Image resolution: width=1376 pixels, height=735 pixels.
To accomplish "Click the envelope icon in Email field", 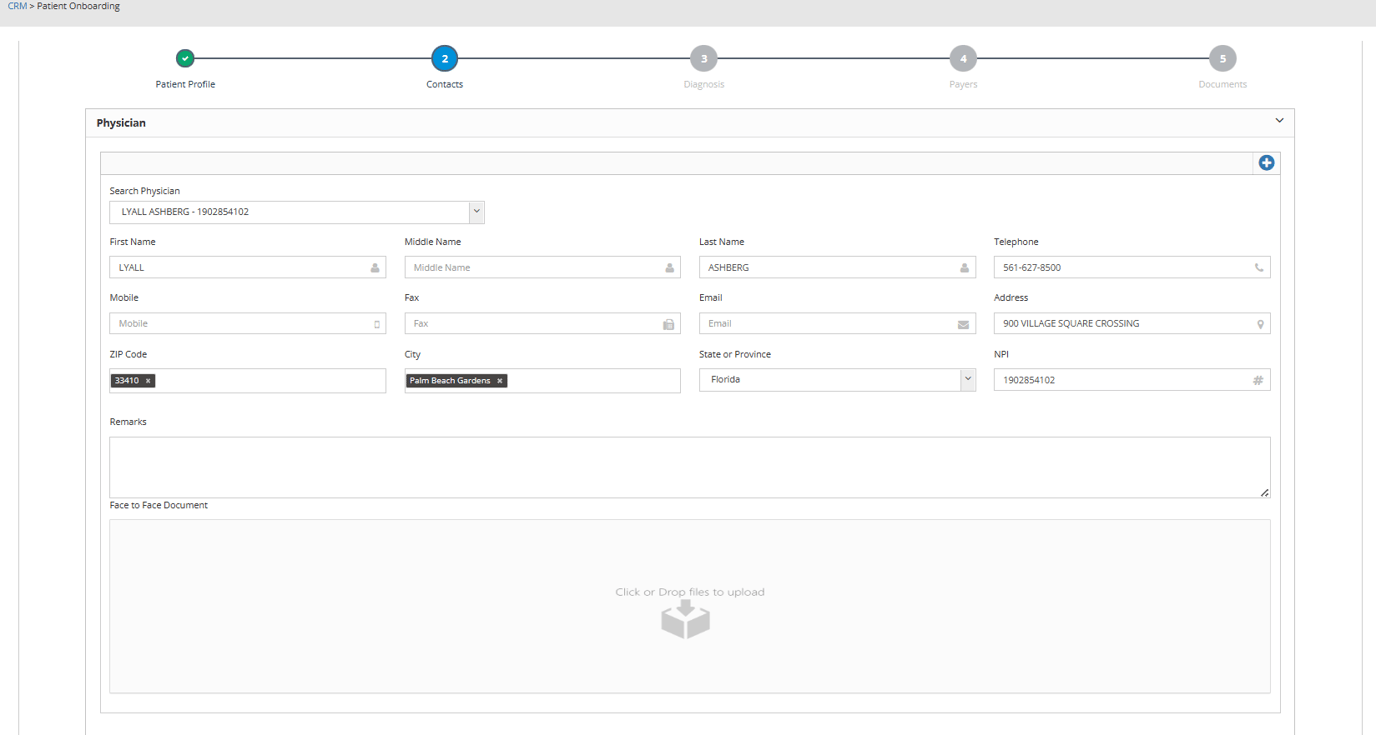I will click(x=963, y=324).
